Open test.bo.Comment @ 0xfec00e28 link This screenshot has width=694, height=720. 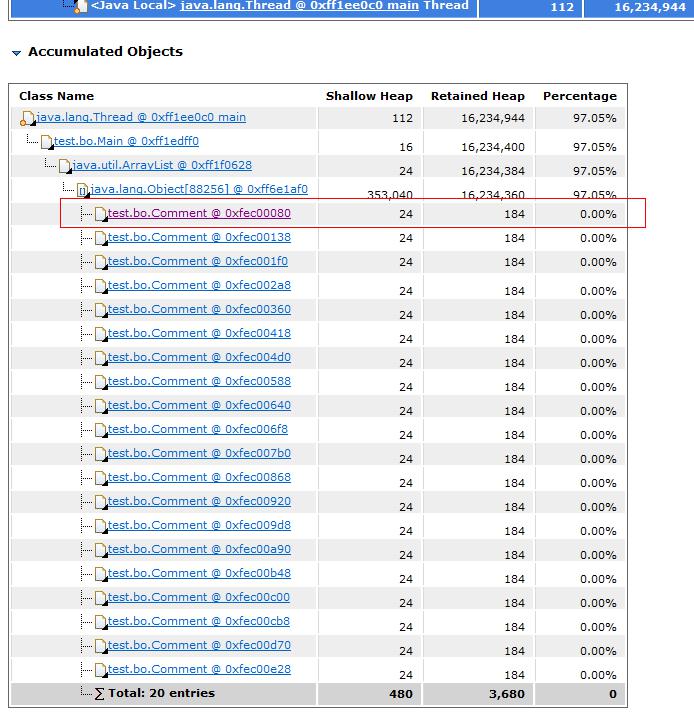[x=199, y=669]
